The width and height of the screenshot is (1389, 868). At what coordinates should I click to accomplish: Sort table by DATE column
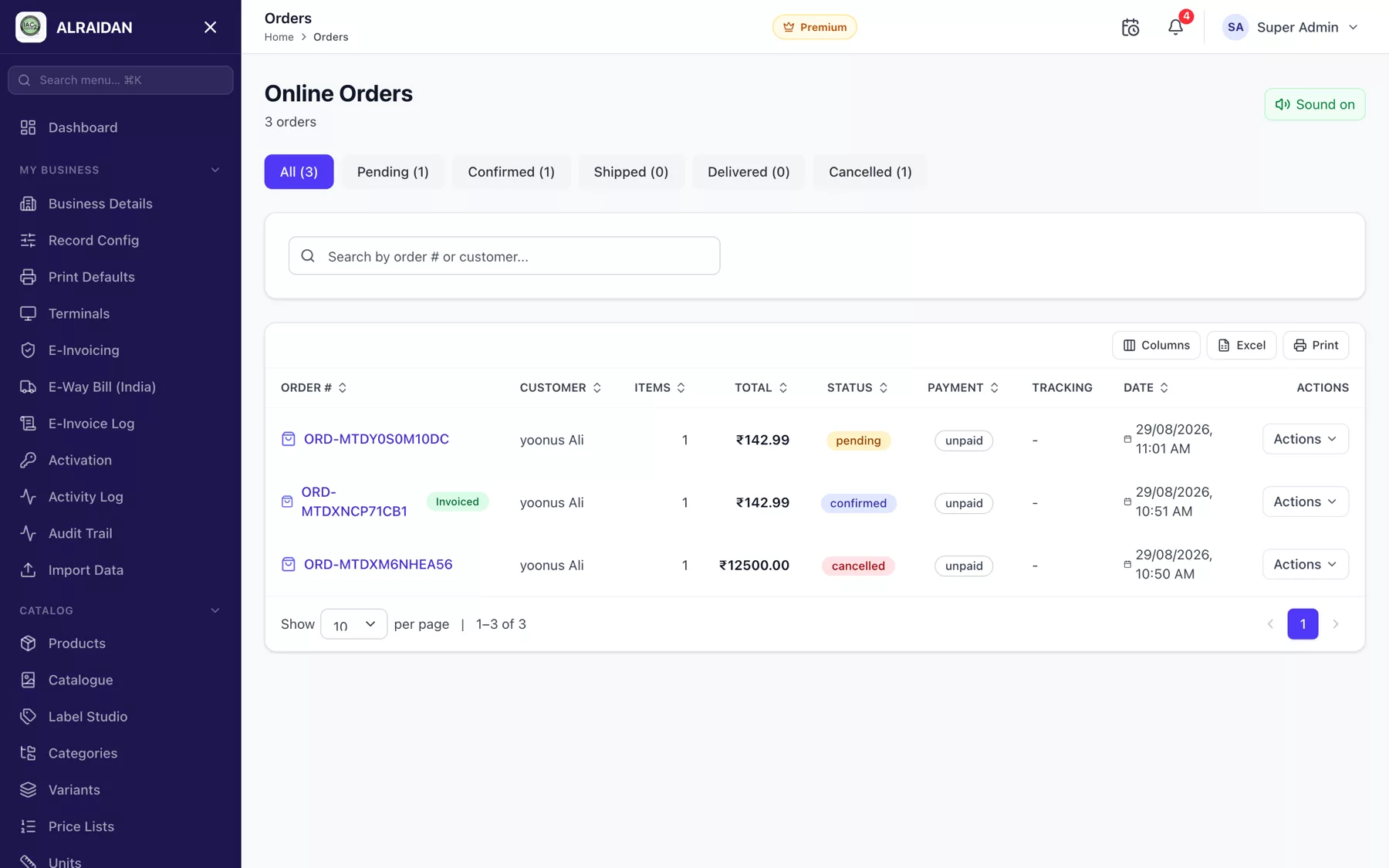(x=1146, y=387)
